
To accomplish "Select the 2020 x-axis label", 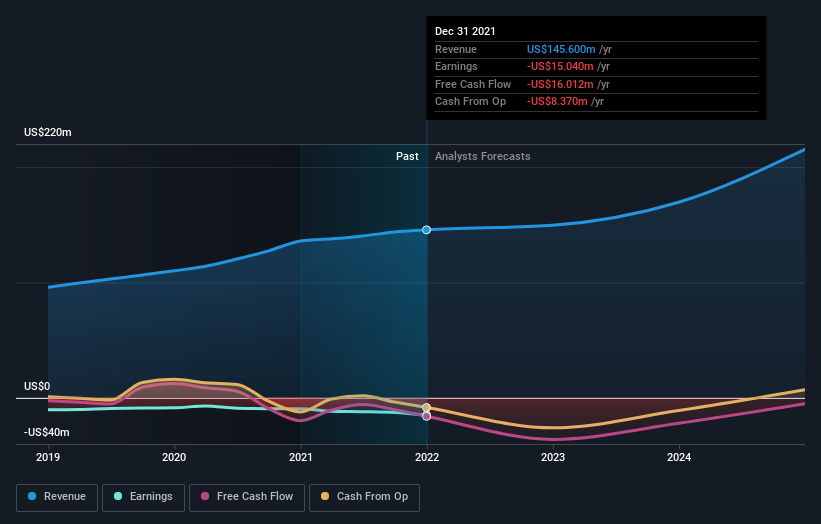I will point(174,458).
